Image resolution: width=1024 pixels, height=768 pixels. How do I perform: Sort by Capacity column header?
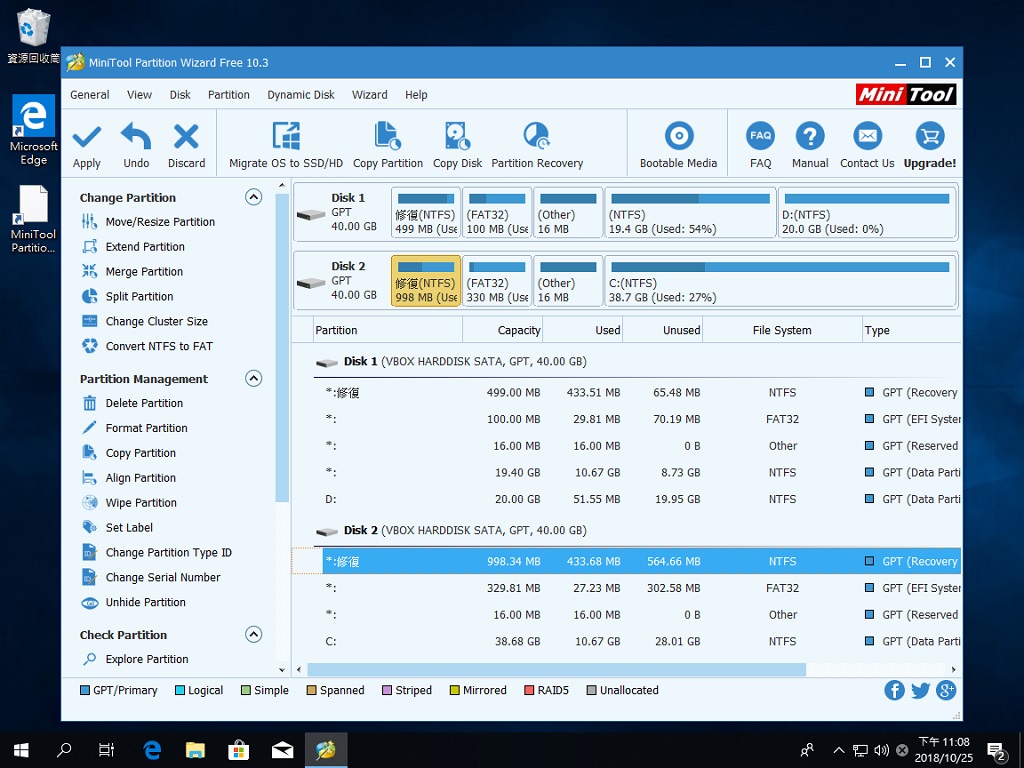pos(502,330)
